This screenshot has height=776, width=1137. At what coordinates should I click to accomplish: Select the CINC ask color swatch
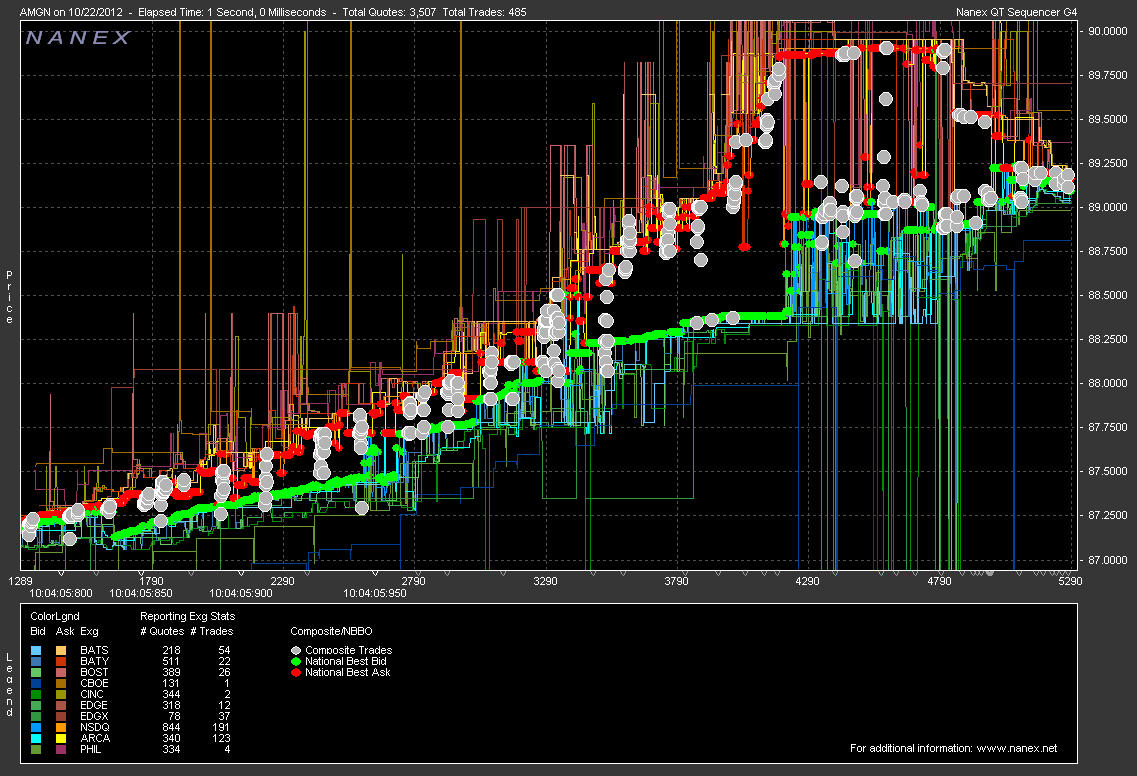(61, 694)
